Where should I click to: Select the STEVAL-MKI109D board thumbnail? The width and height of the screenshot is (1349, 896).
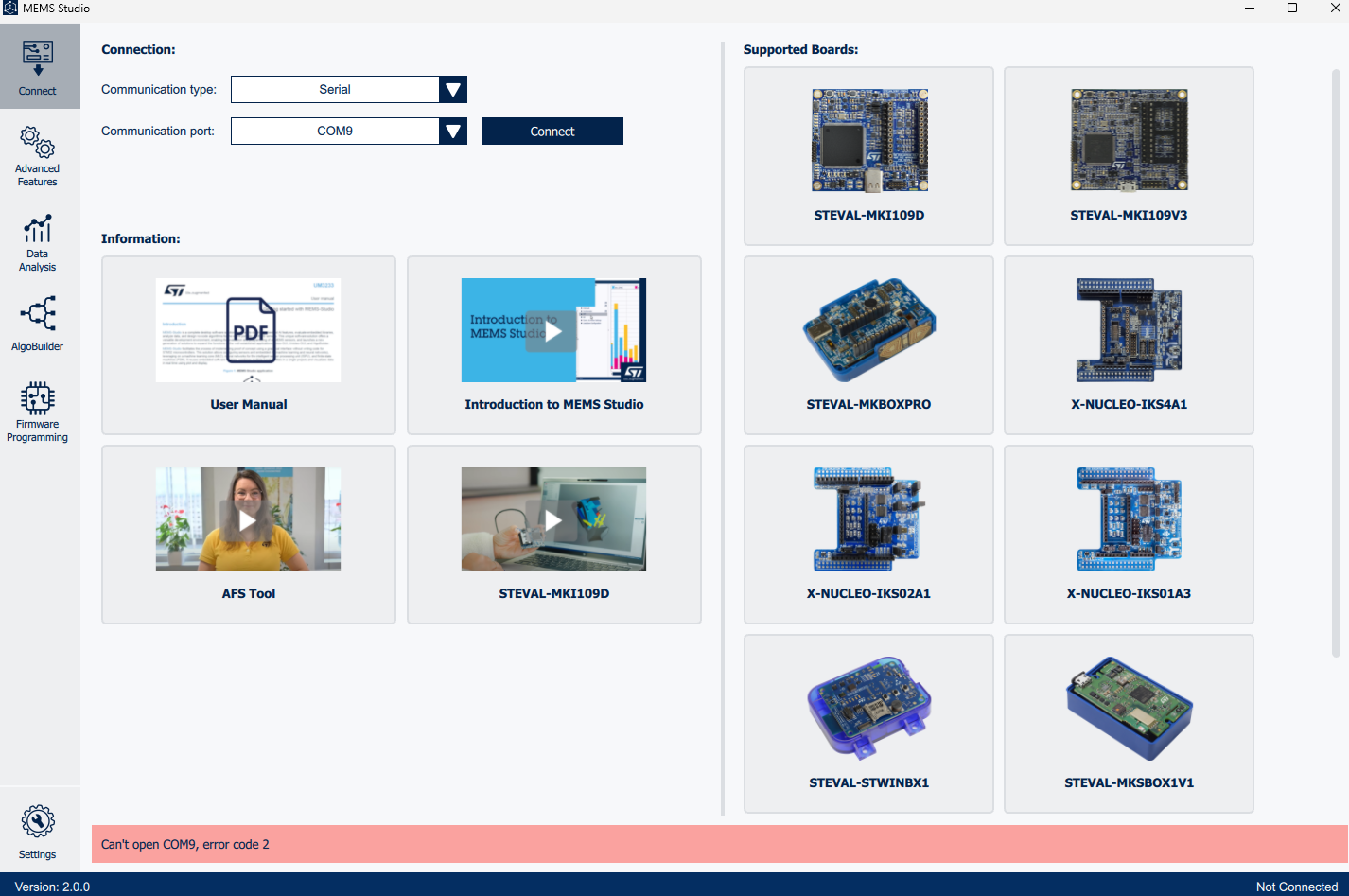pyautogui.click(x=867, y=139)
